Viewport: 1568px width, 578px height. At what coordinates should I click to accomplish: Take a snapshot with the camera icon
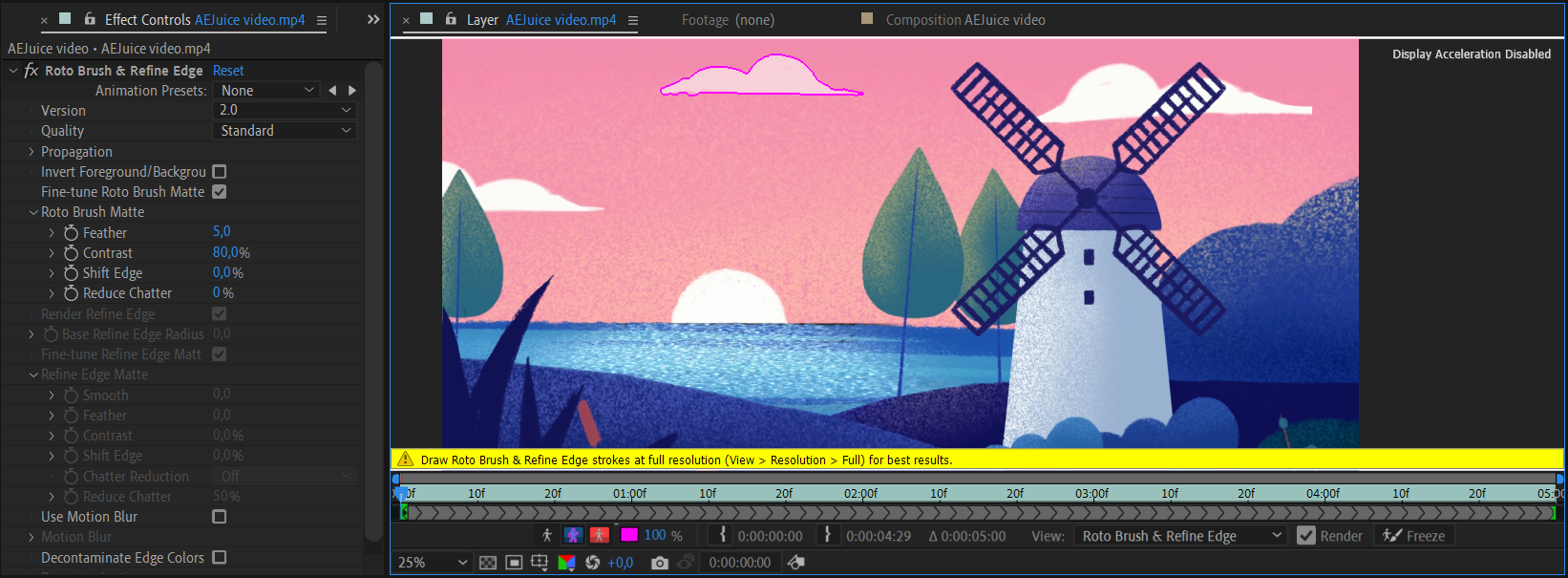660,563
